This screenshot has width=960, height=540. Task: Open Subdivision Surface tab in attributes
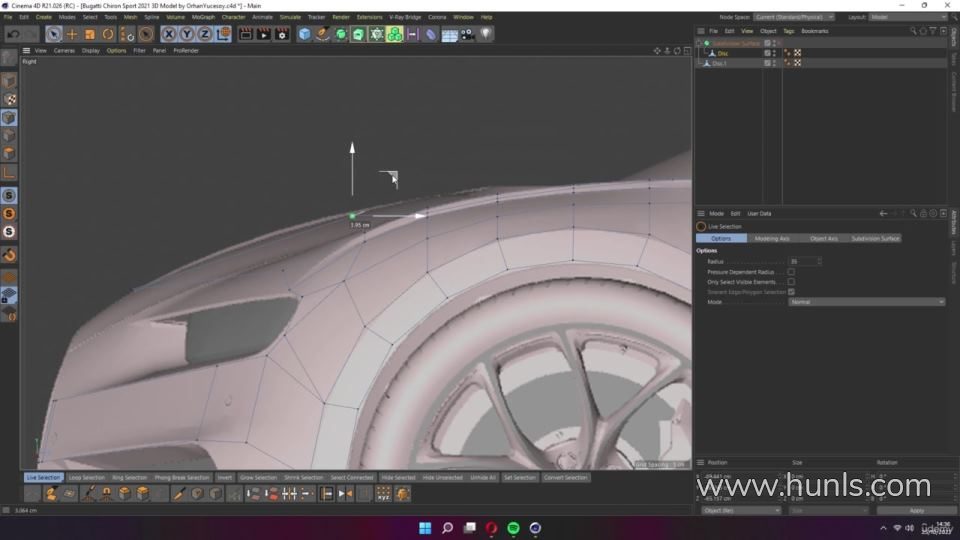tap(875, 238)
